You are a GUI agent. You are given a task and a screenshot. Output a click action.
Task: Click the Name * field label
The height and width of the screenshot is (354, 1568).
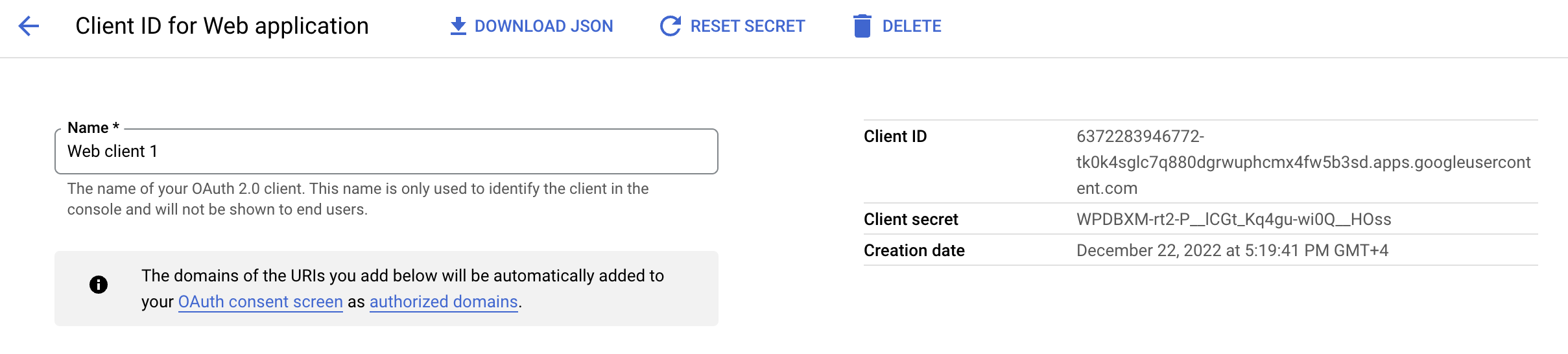click(x=93, y=128)
